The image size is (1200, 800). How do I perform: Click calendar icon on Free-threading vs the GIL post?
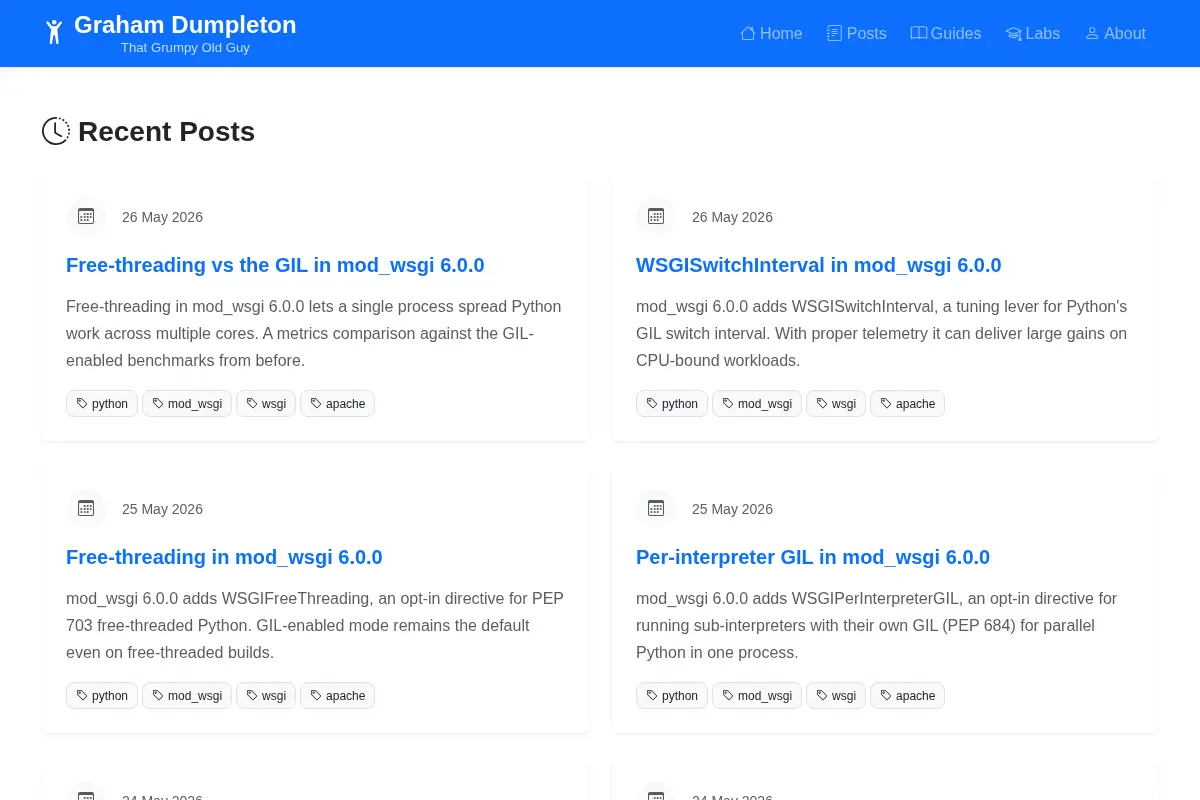tap(86, 216)
